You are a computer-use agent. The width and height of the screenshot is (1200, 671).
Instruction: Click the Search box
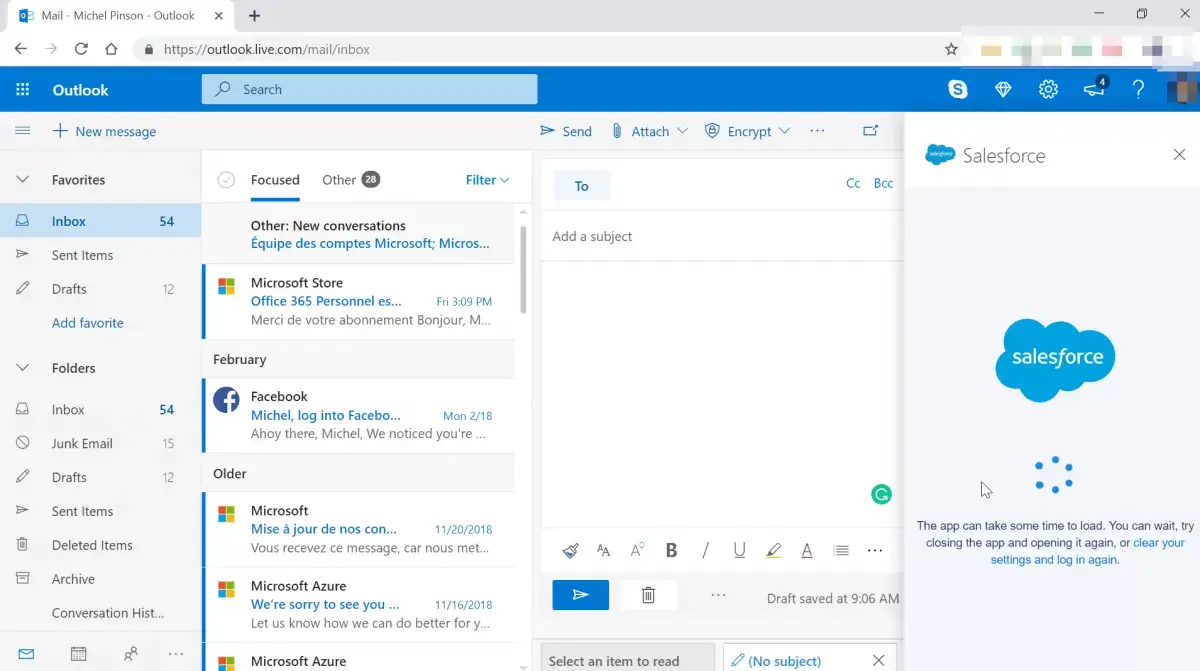370,89
